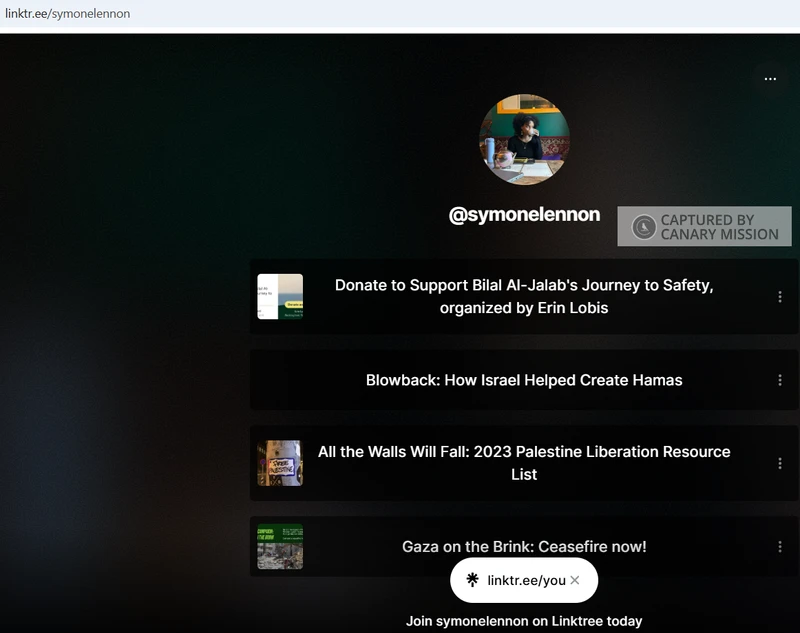Click the Gaza on the Brink thumbnail
This screenshot has height=633, width=800.
[x=280, y=546]
